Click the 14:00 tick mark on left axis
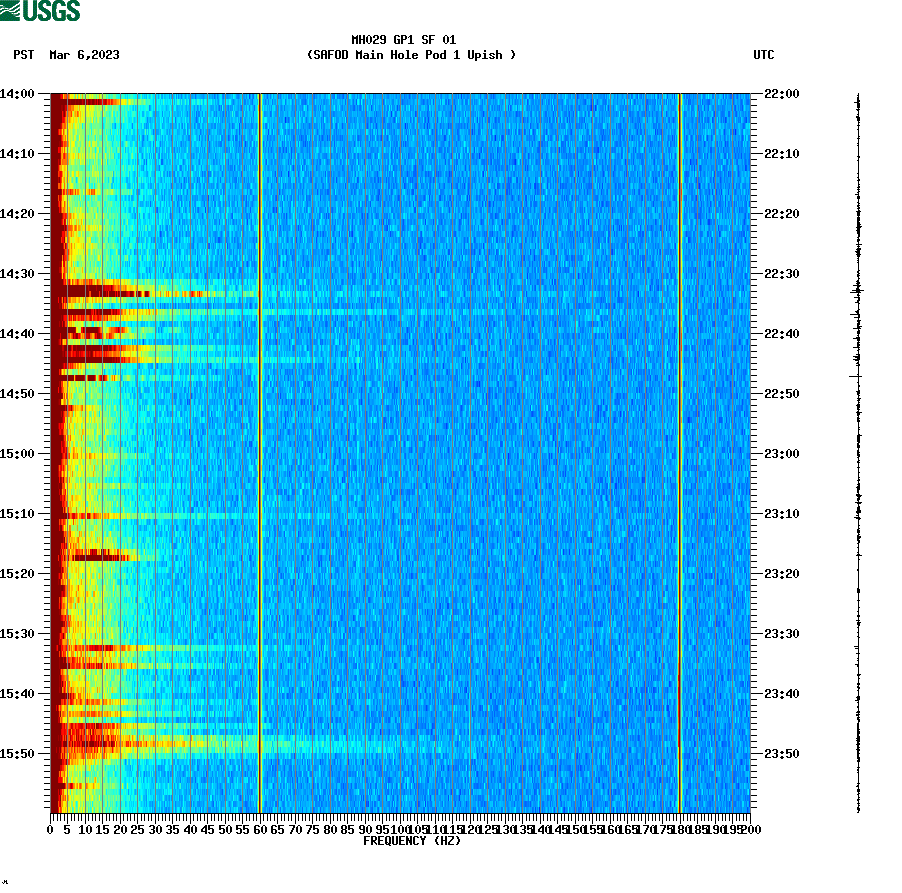 (x=42, y=92)
